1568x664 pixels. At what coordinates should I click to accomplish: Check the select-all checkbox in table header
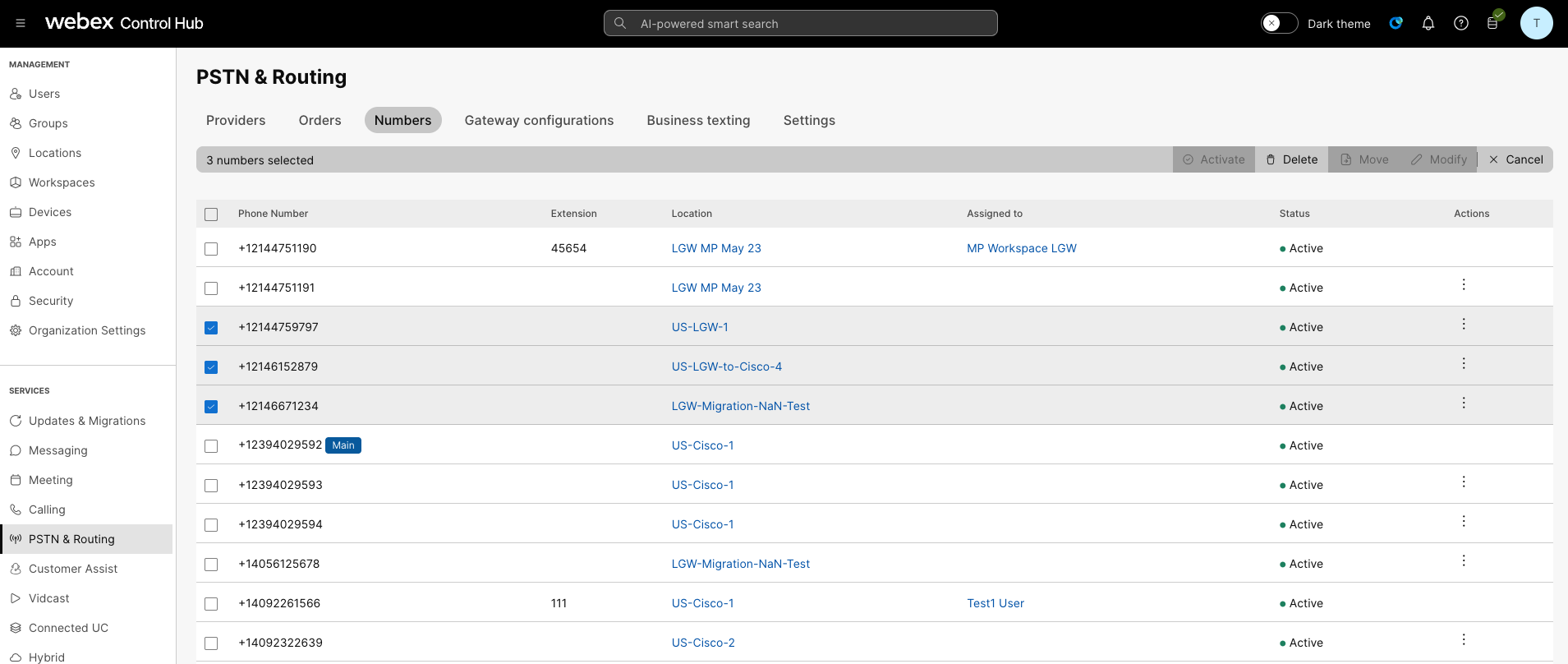211,214
